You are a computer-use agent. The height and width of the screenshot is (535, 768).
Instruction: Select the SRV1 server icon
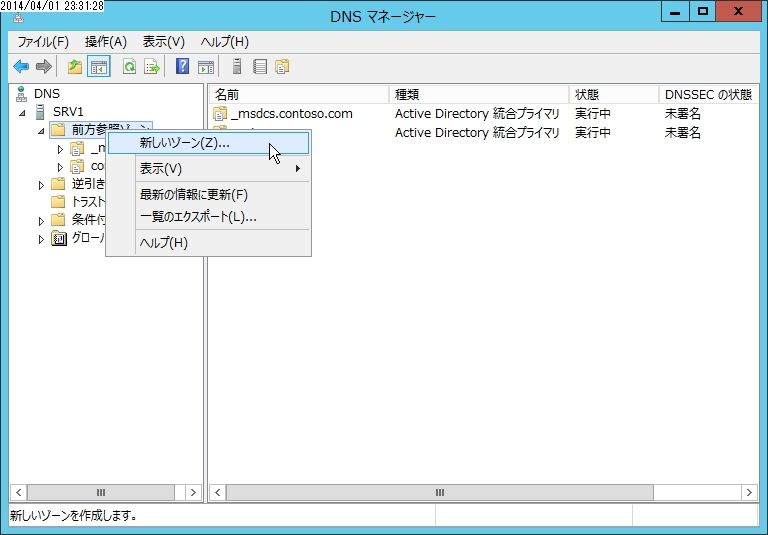click(41, 112)
